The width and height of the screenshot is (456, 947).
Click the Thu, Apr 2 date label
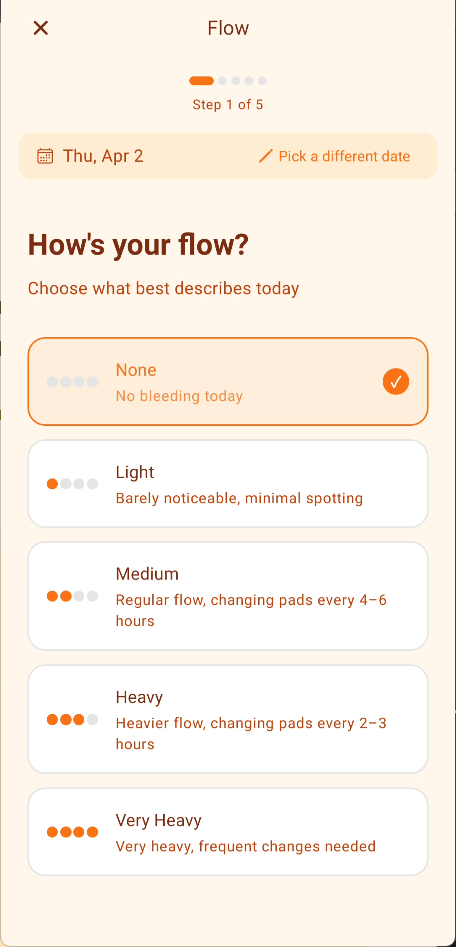point(103,156)
